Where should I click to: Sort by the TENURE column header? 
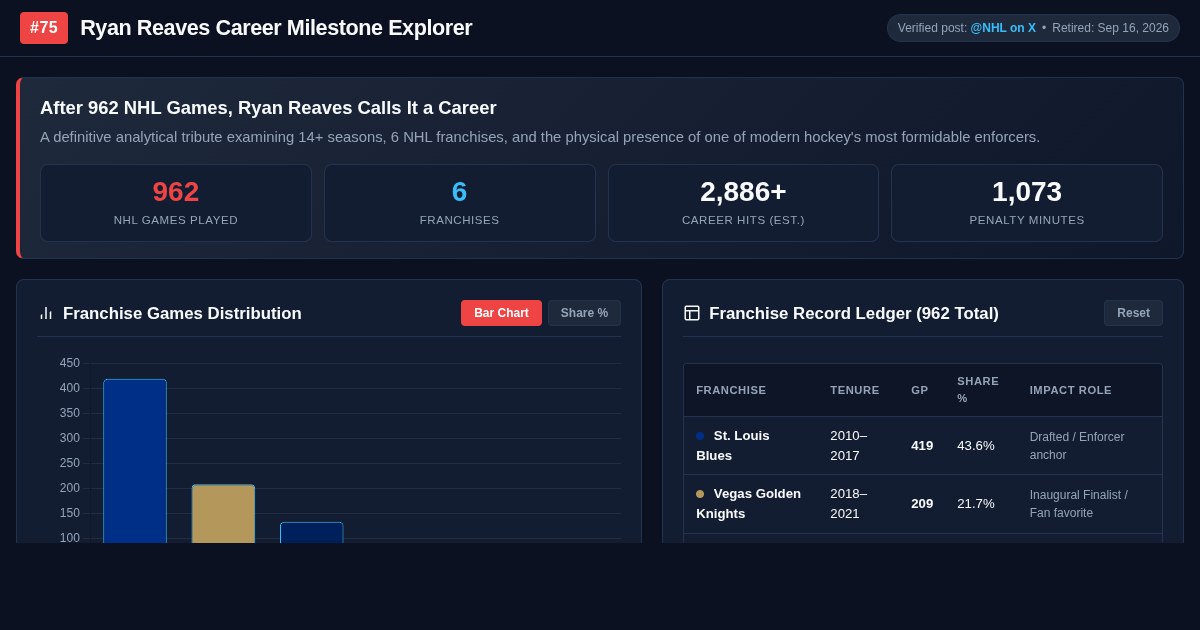point(855,390)
